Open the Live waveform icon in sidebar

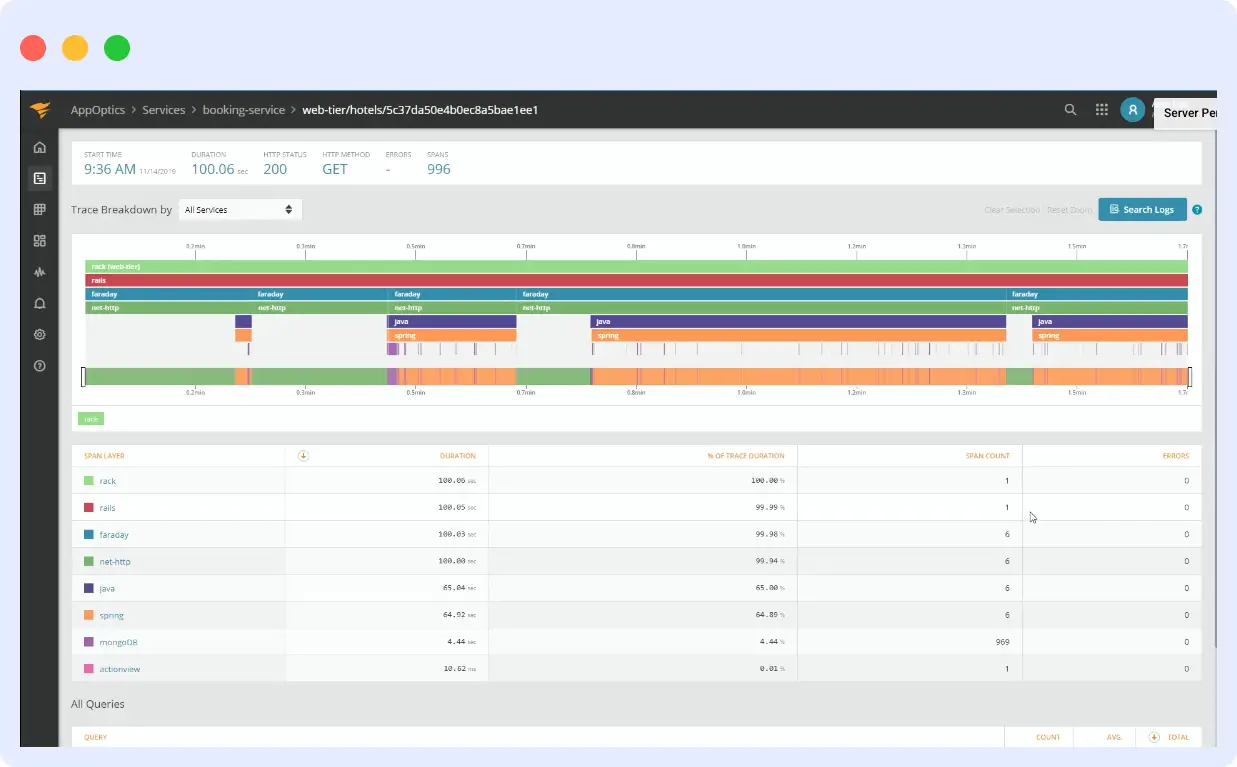coord(39,271)
